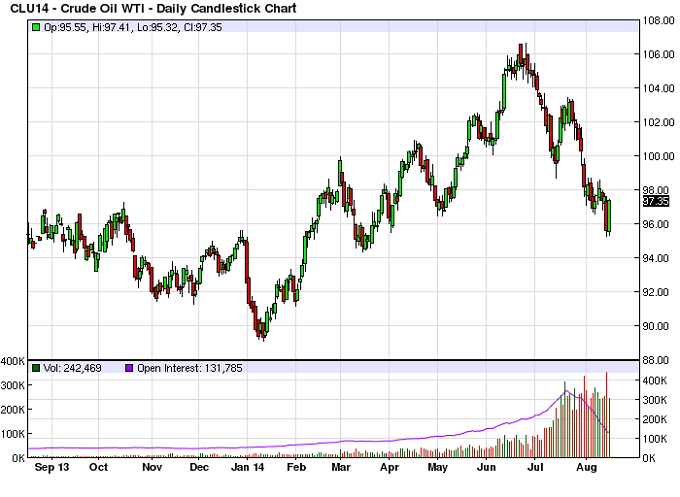Click the '104.00' price axis label

(658, 88)
